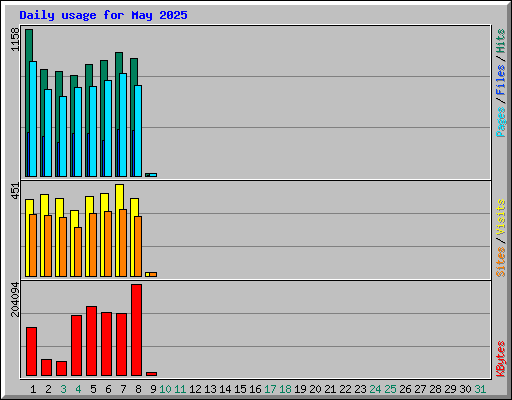Click green weekend day 3 label
512x400 pixels.
(63, 389)
